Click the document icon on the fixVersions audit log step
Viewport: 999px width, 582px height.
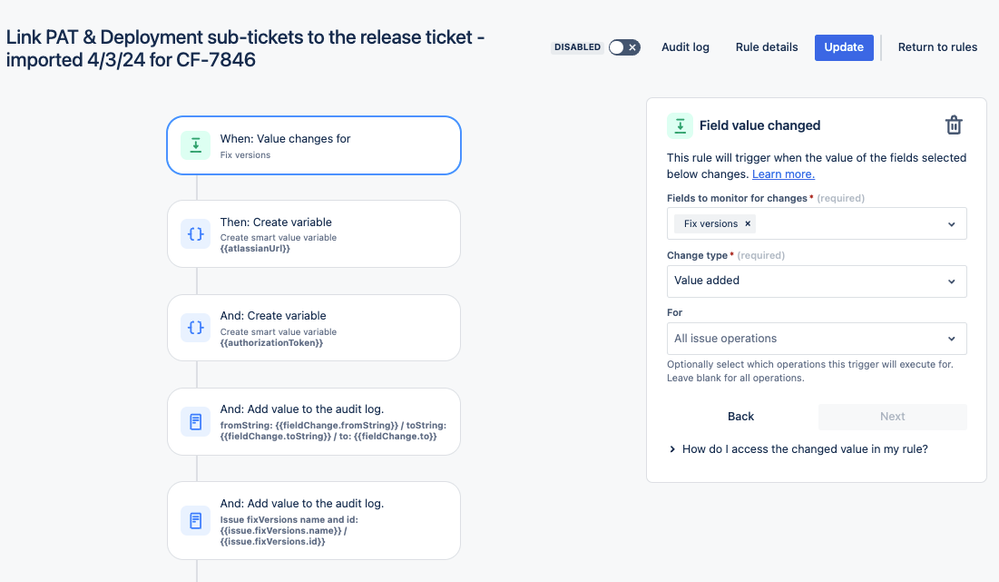[196, 520]
